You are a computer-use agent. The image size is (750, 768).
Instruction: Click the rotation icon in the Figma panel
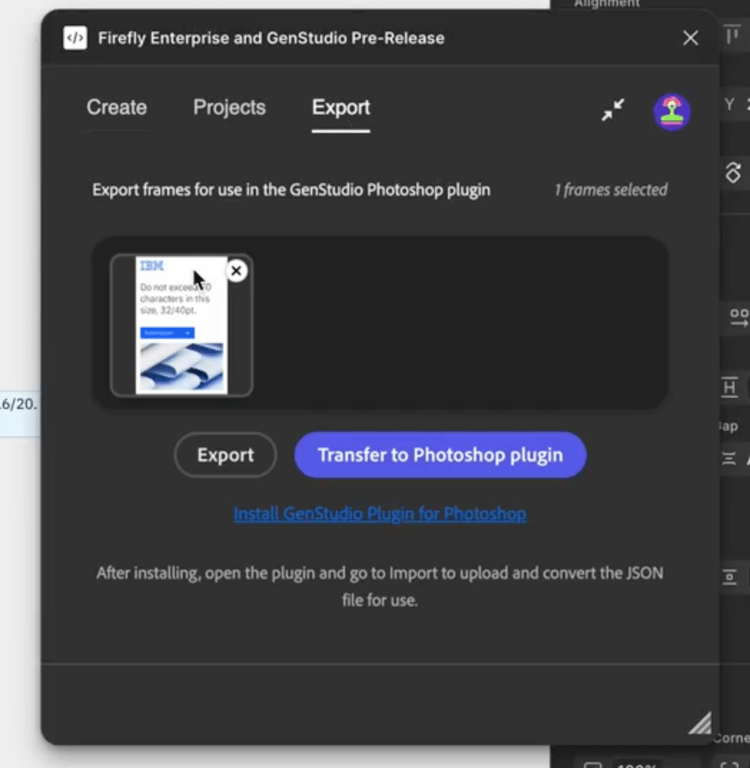point(733,173)
